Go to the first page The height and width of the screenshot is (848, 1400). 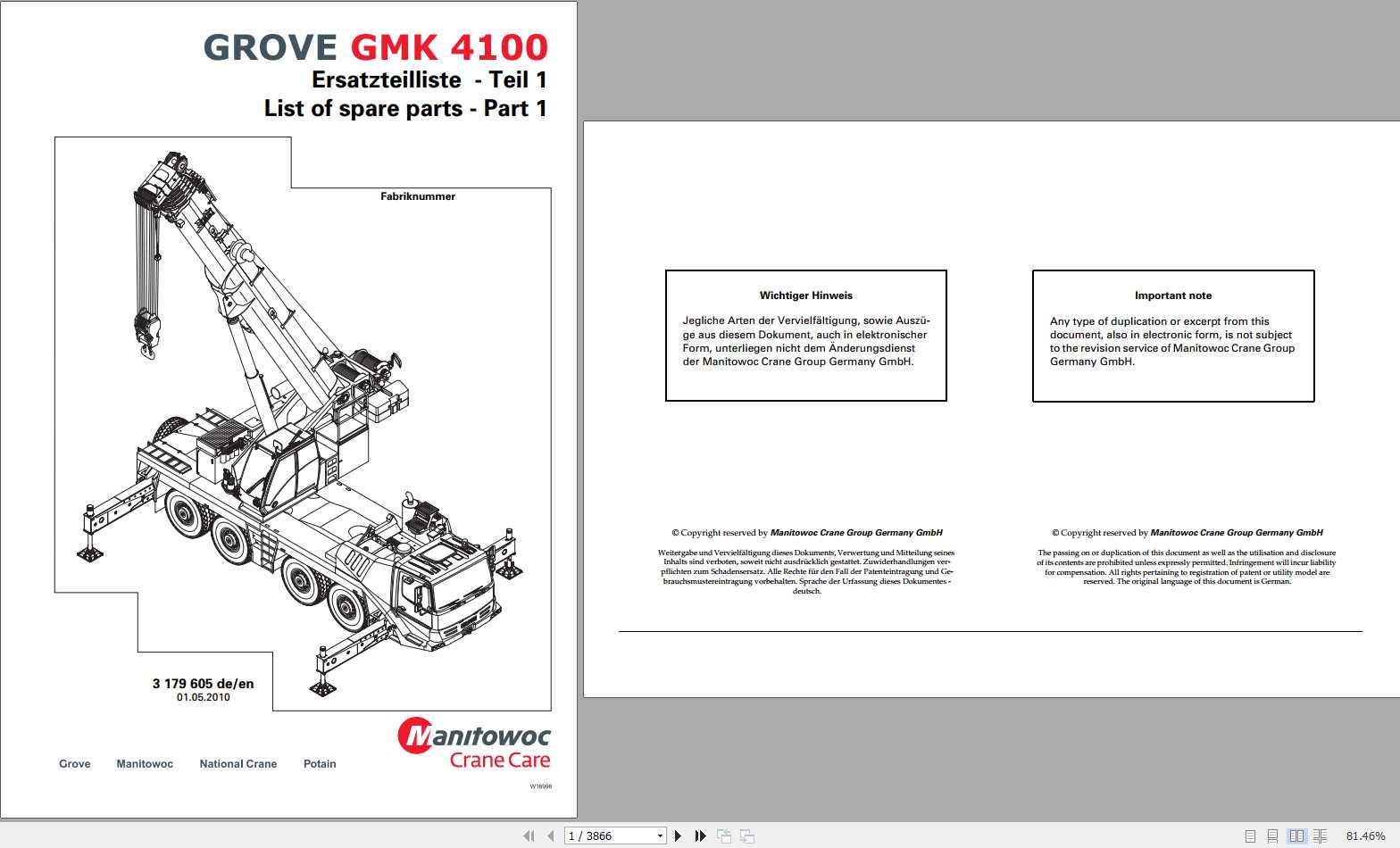point(529,836)
